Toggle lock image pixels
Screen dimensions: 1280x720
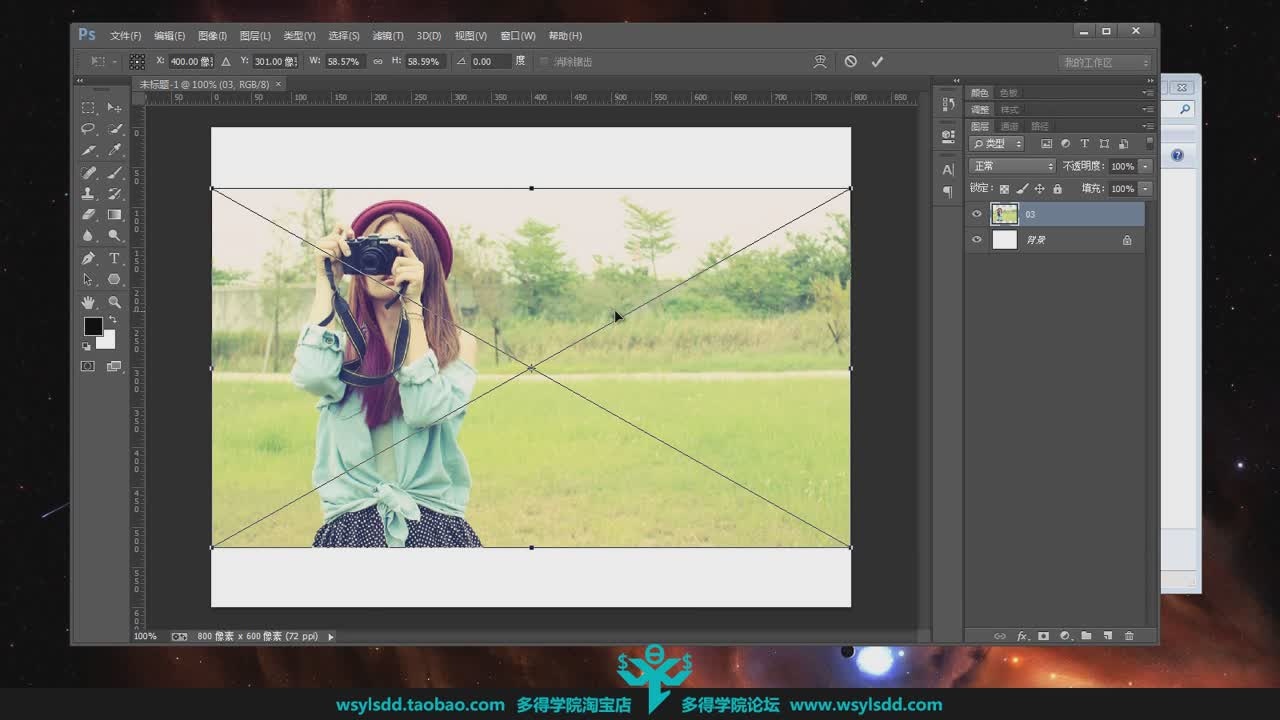(1022, 189)
